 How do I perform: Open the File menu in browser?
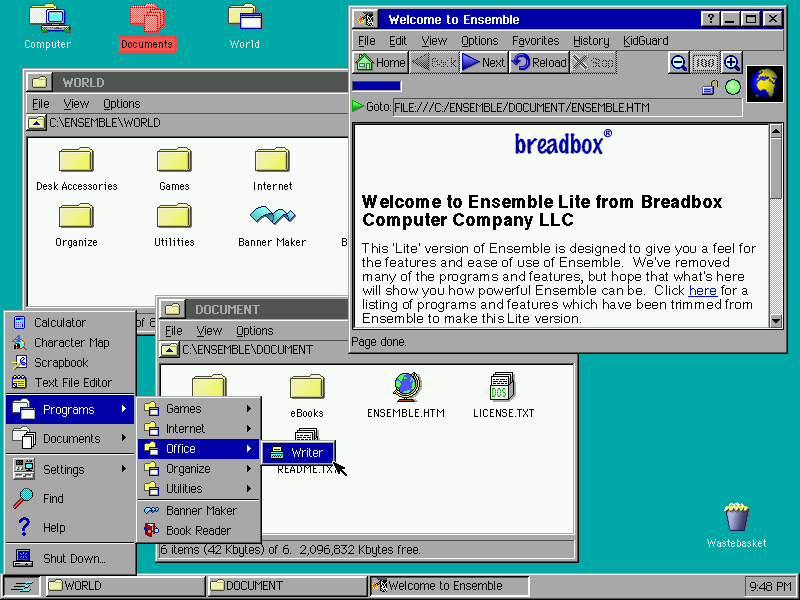click(x=366, y=41)
